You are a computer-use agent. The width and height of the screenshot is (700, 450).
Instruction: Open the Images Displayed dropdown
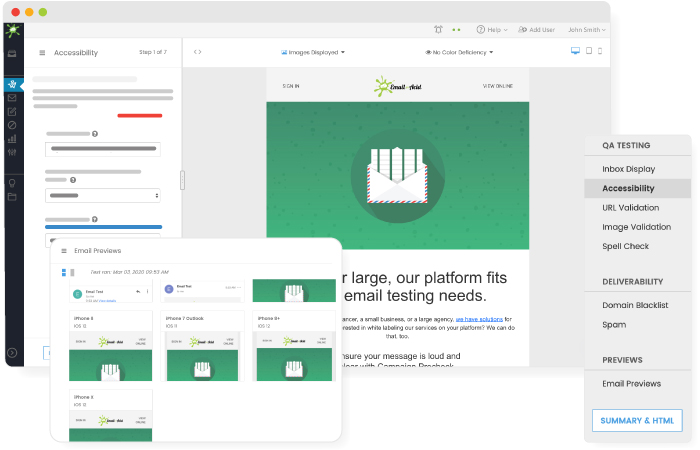313,52
